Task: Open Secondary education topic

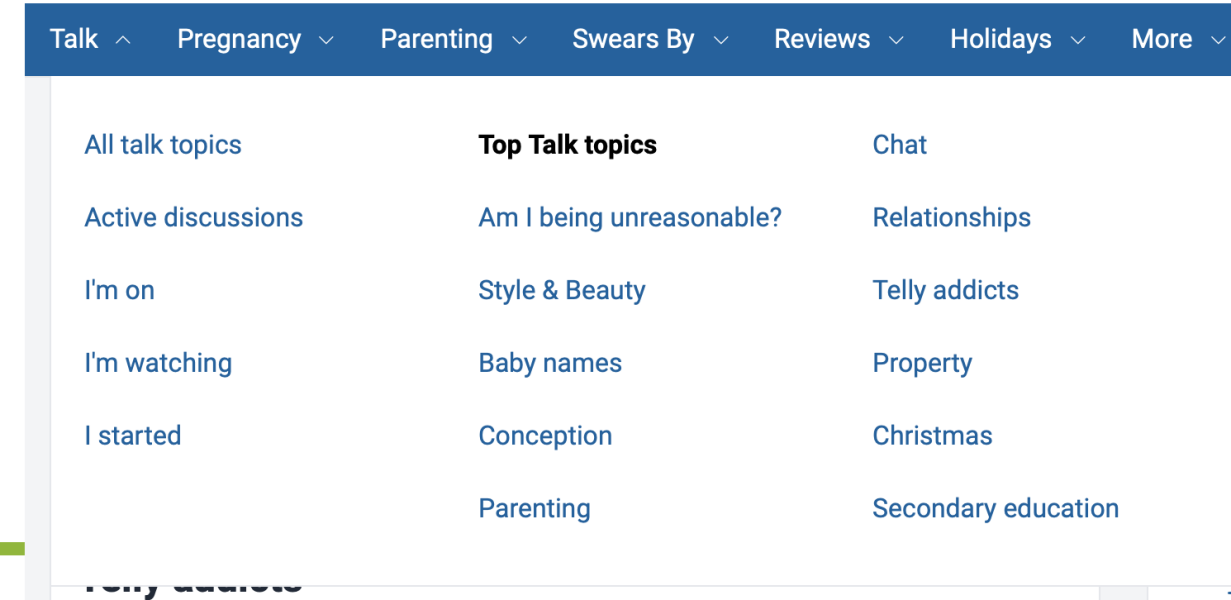Action: coord(995,509)
